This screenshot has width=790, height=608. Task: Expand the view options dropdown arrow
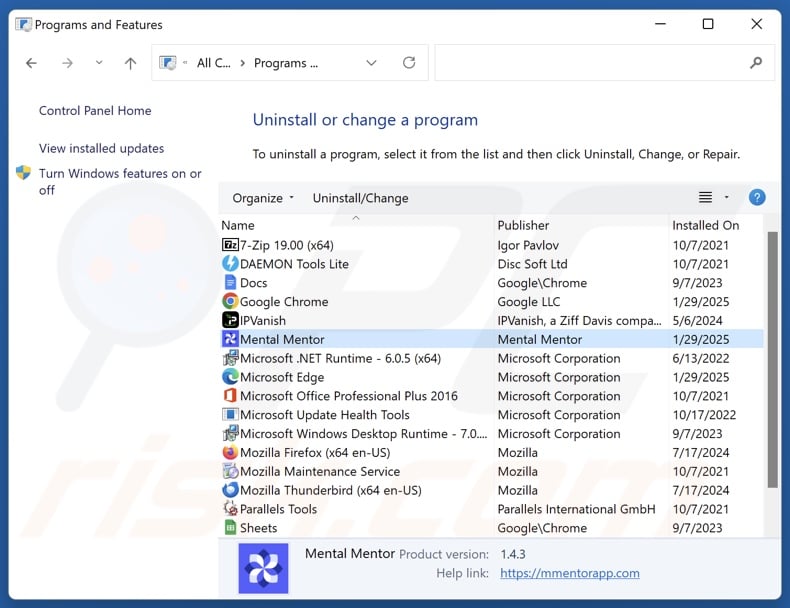727,197
